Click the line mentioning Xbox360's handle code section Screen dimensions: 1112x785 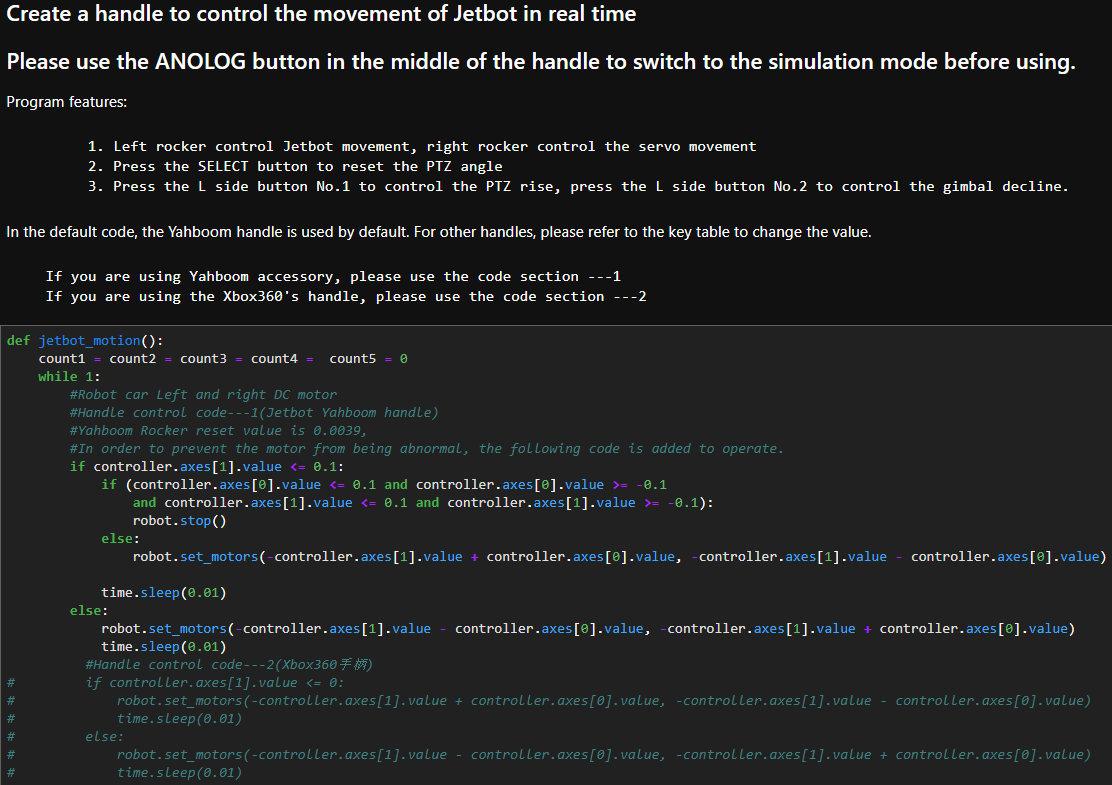tap(346, 296)
